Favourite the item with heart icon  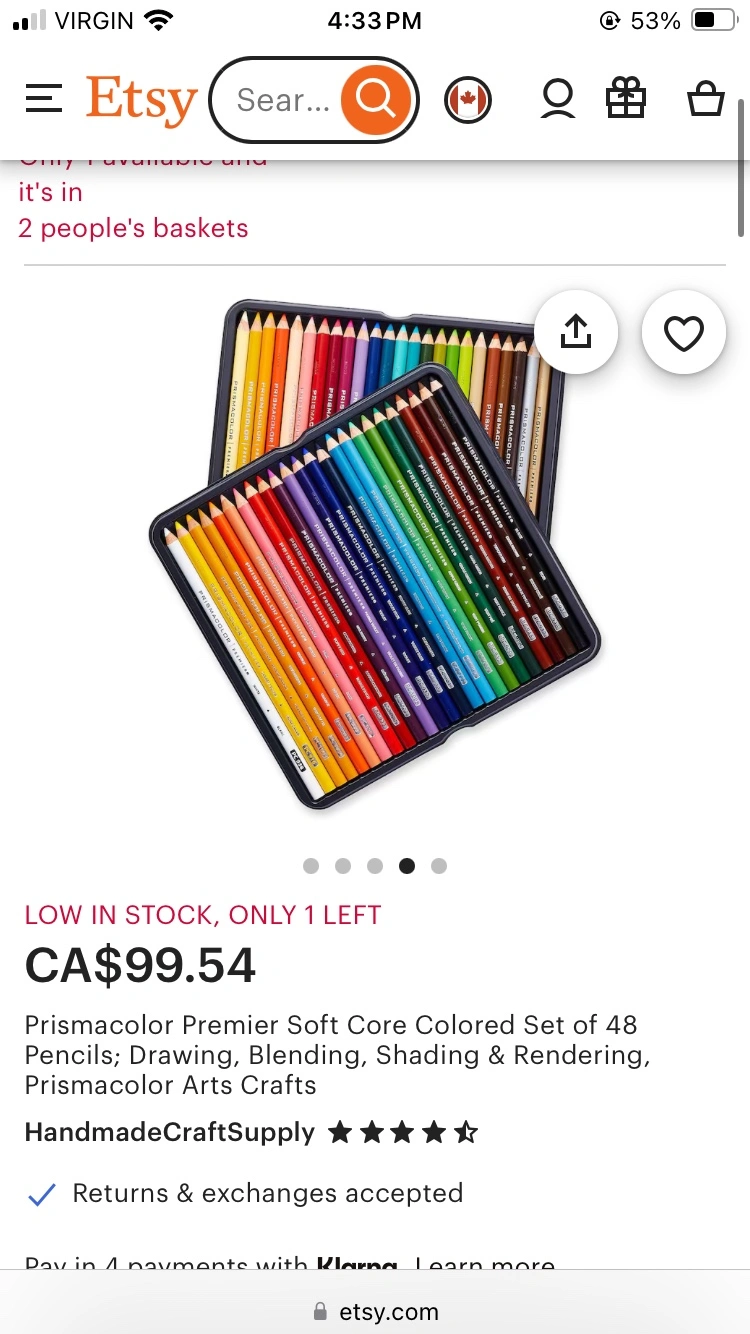[684, 332]
